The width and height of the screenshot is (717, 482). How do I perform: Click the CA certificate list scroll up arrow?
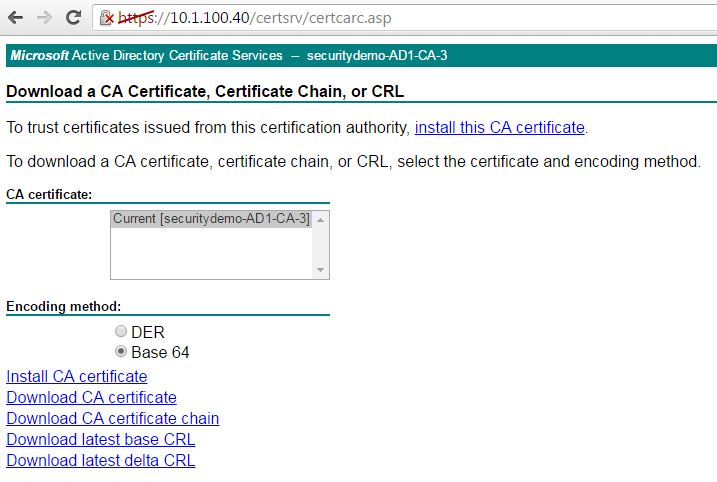321,220
